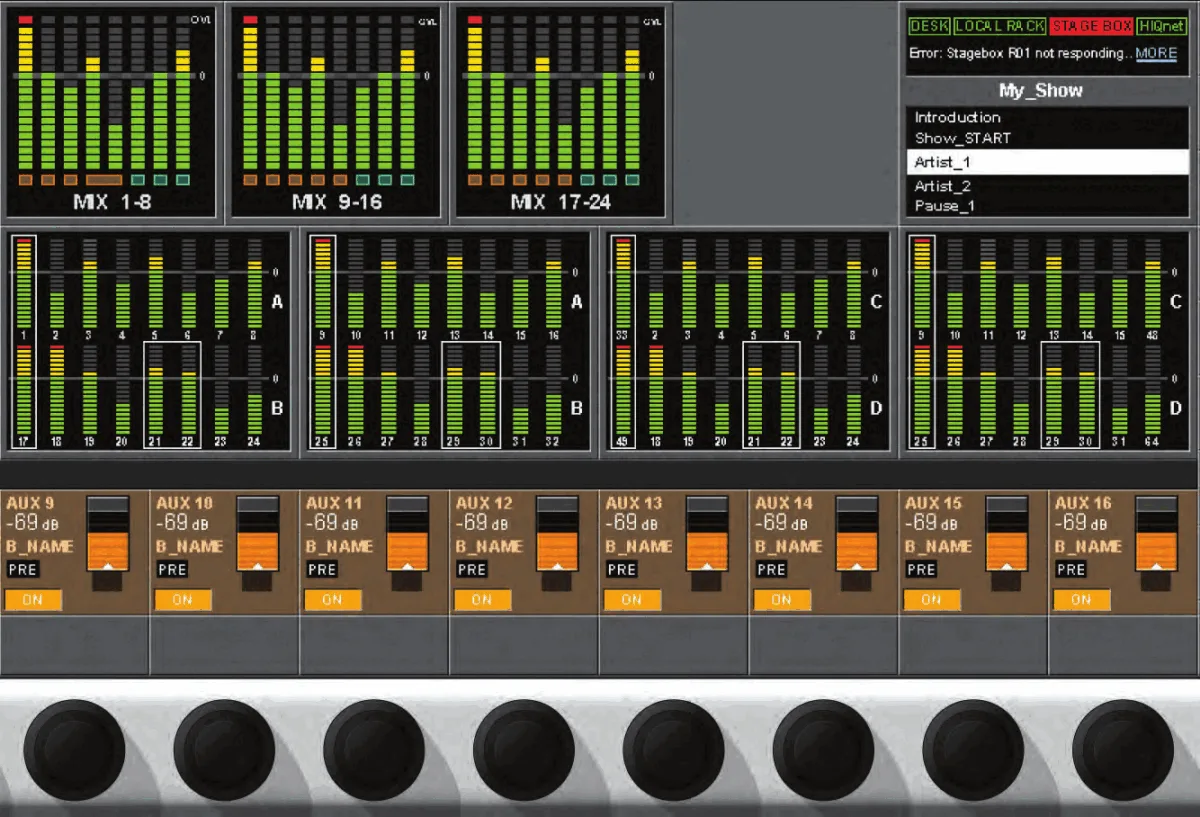Select channel 17 input meter
Screen dimensions: 1200x817
(25, 396)
